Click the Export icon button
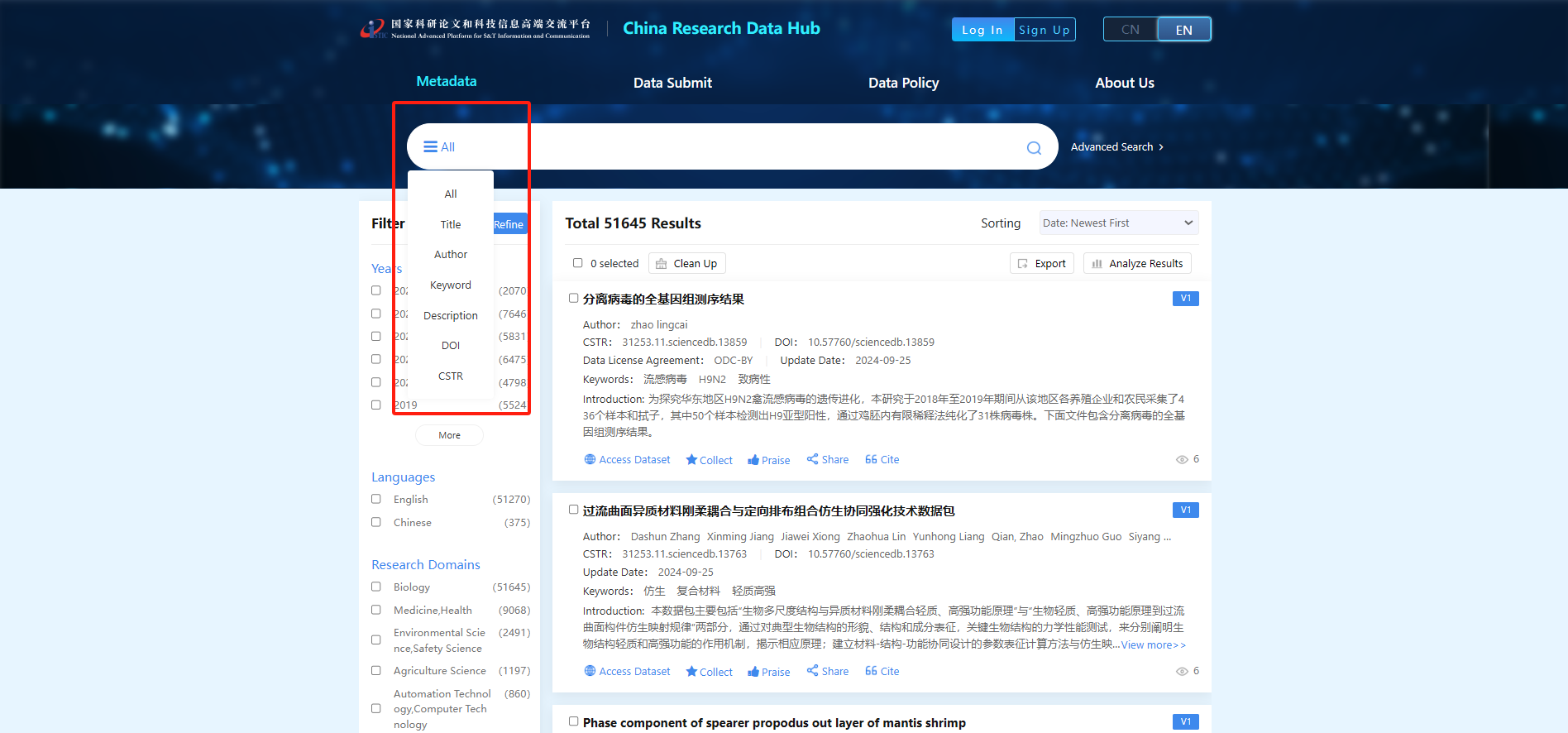Viewport: 1568px width, 733px height. 1041,264
